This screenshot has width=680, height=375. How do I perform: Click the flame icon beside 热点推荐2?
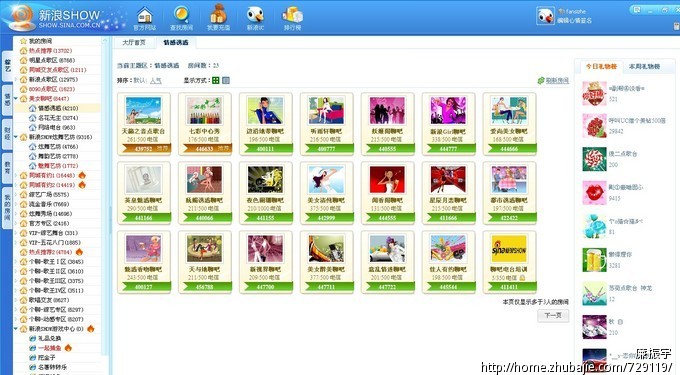tap(79, 251)
